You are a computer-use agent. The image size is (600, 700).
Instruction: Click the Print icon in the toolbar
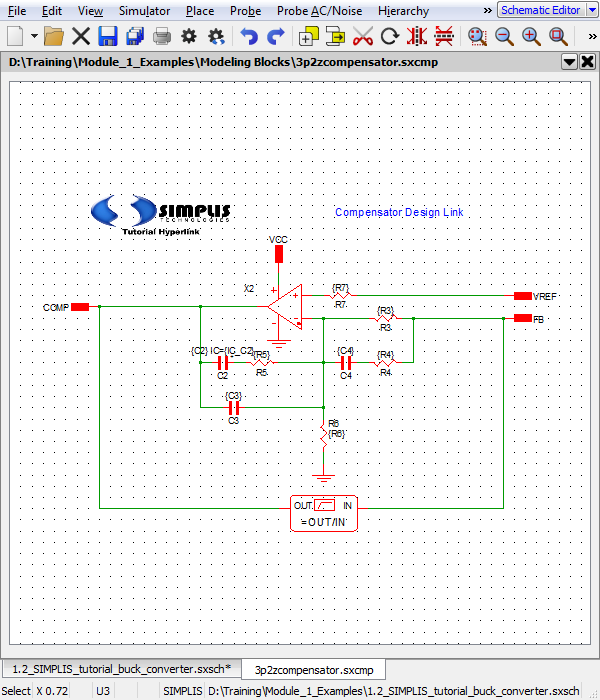pyautogui.click(x=162, y=36)
